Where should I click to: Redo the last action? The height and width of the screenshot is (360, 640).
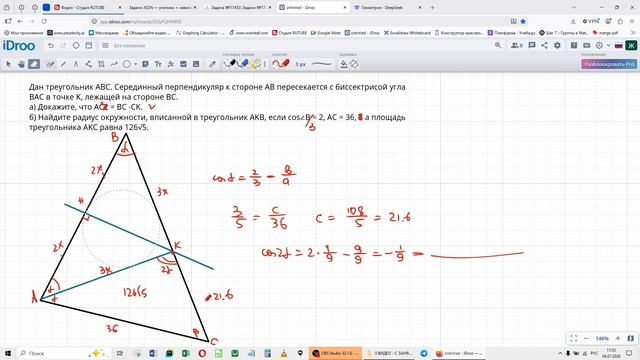coord(63,45)
